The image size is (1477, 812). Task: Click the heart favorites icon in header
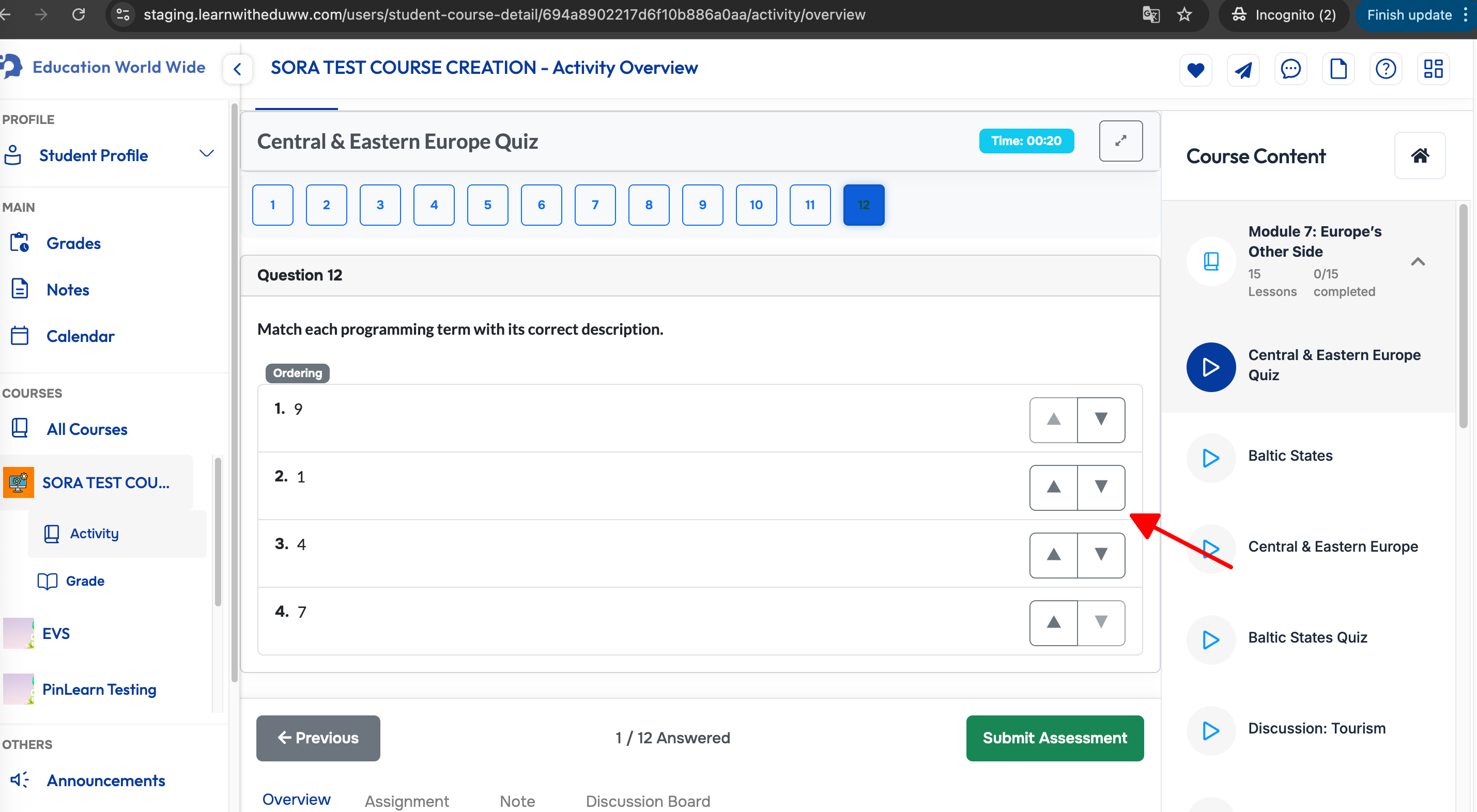(x=1195, y=70)
